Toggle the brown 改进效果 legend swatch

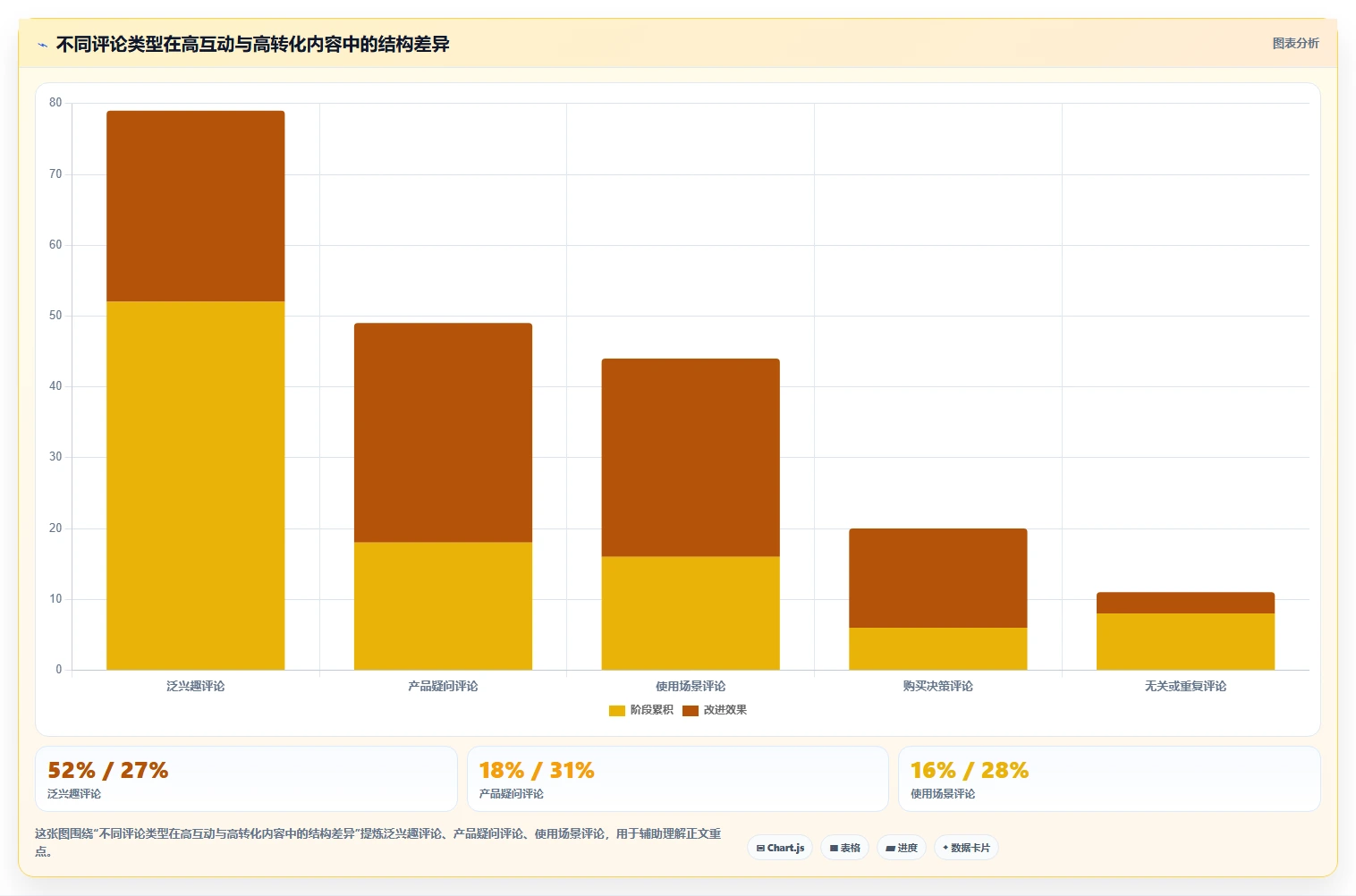(691, 710)
